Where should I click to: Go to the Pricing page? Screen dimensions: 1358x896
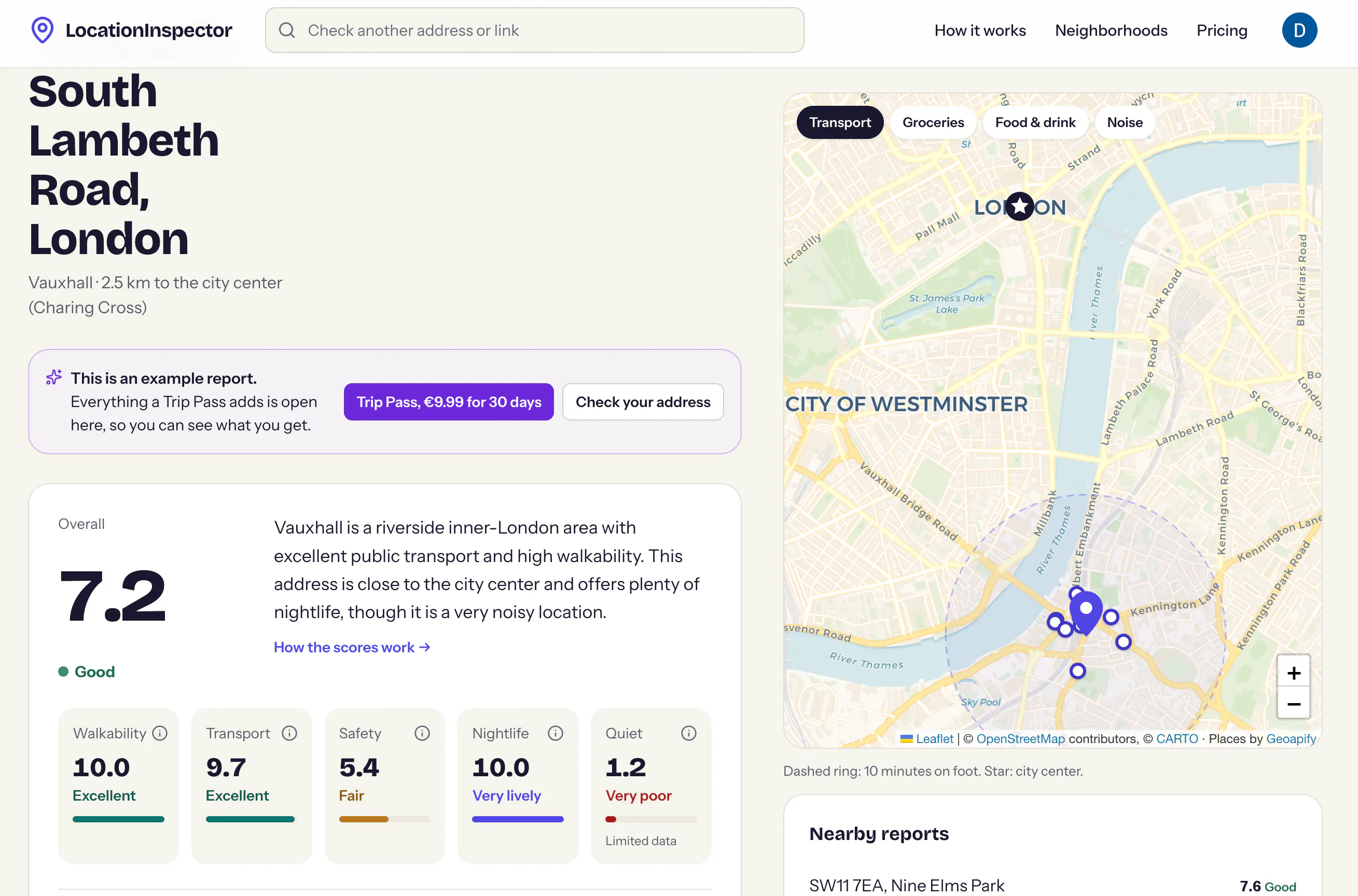pyautogui.click(x=1222, y=30)
